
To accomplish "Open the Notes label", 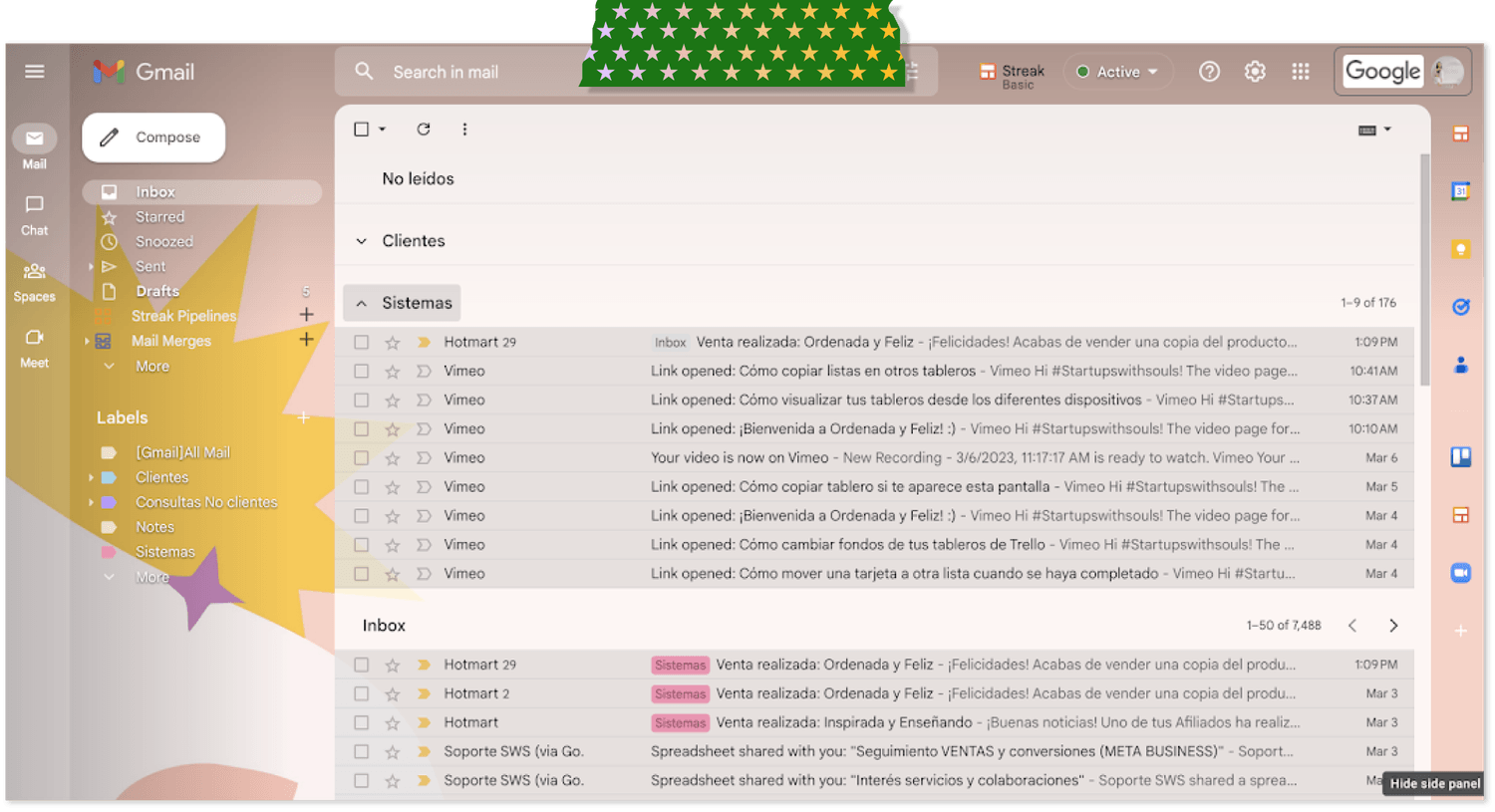I will [154, 527].
